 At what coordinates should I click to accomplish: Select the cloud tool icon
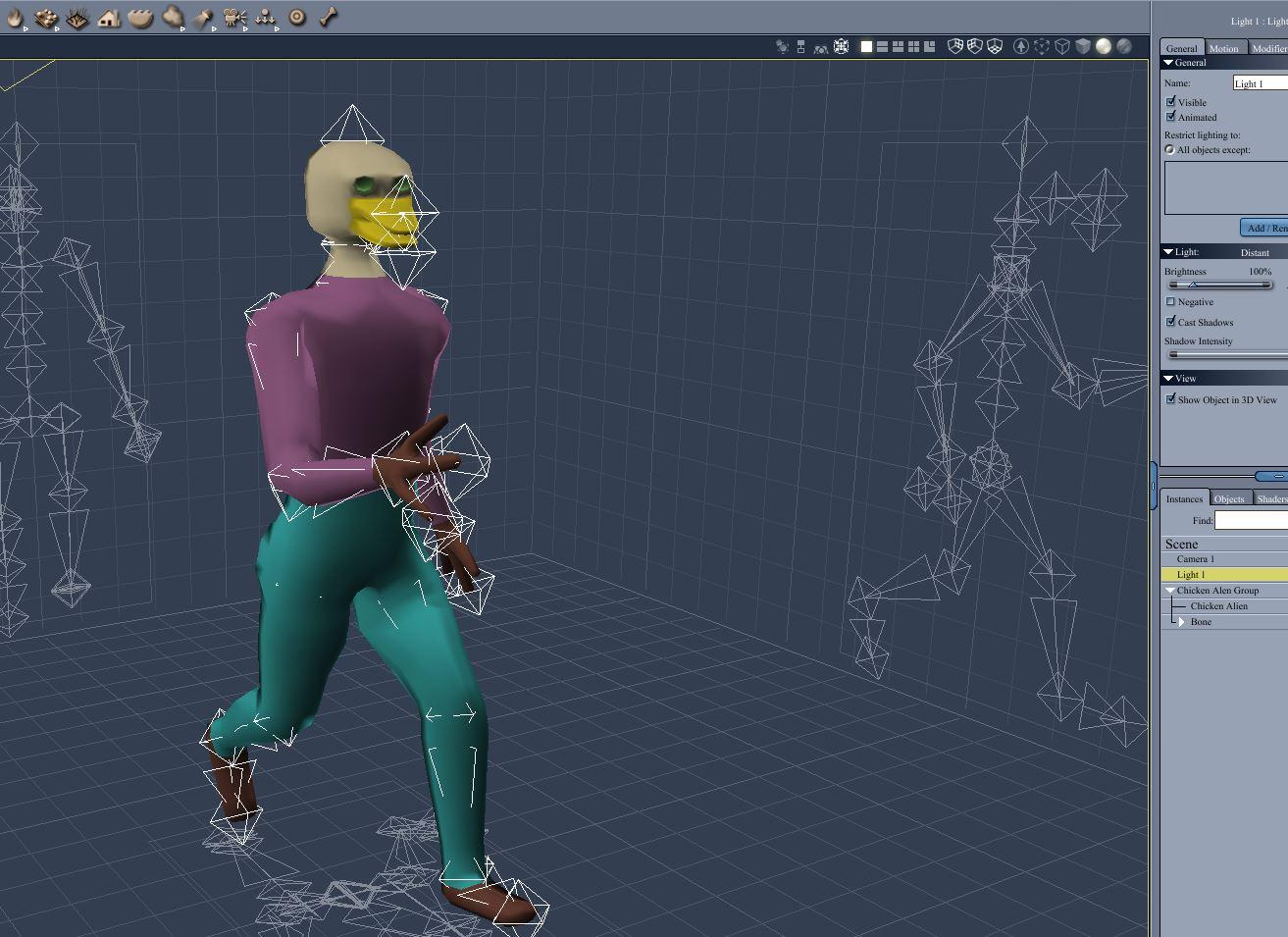point(173,17)
